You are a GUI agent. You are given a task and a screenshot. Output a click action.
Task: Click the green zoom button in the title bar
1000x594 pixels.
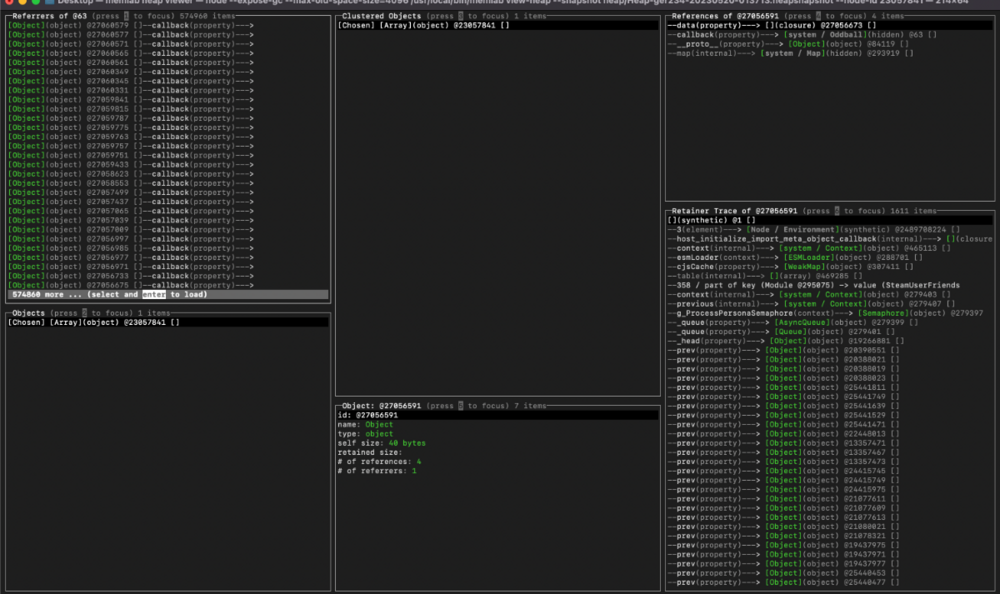pos(36,3)
